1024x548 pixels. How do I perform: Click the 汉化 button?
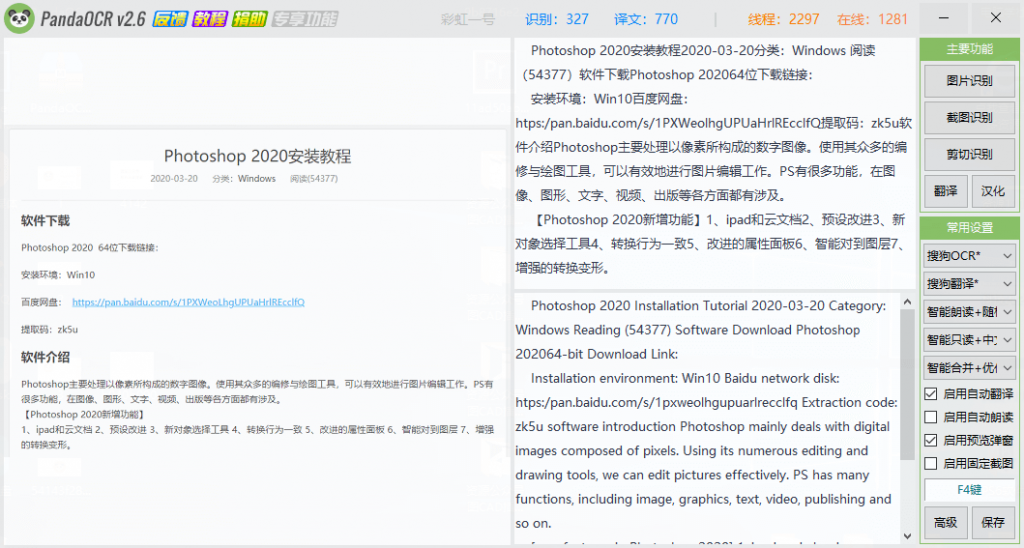point(993,191)
